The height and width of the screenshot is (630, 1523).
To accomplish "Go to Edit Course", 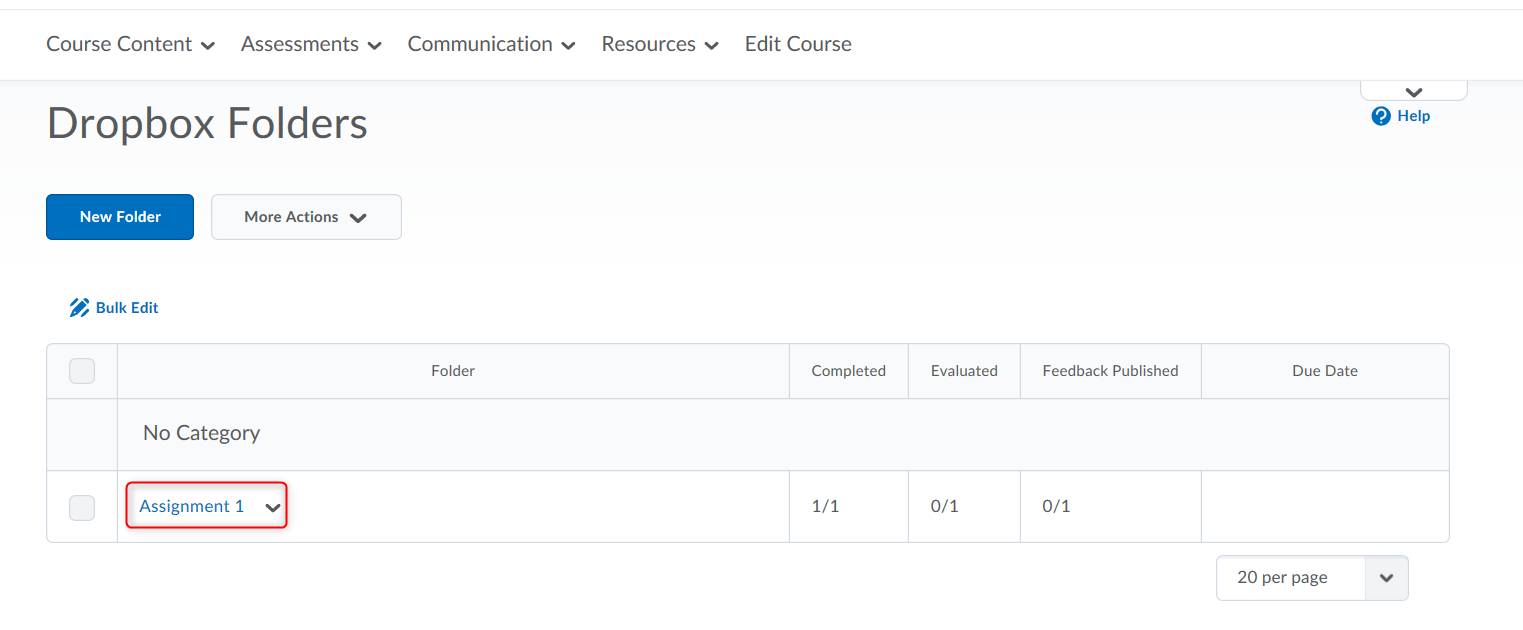I will click(x=798, y=44).
